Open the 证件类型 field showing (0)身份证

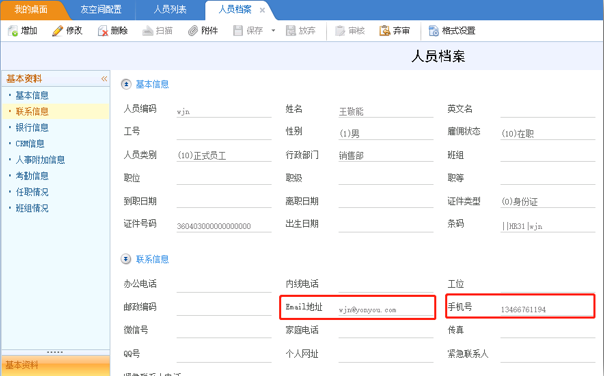point(548,201)
